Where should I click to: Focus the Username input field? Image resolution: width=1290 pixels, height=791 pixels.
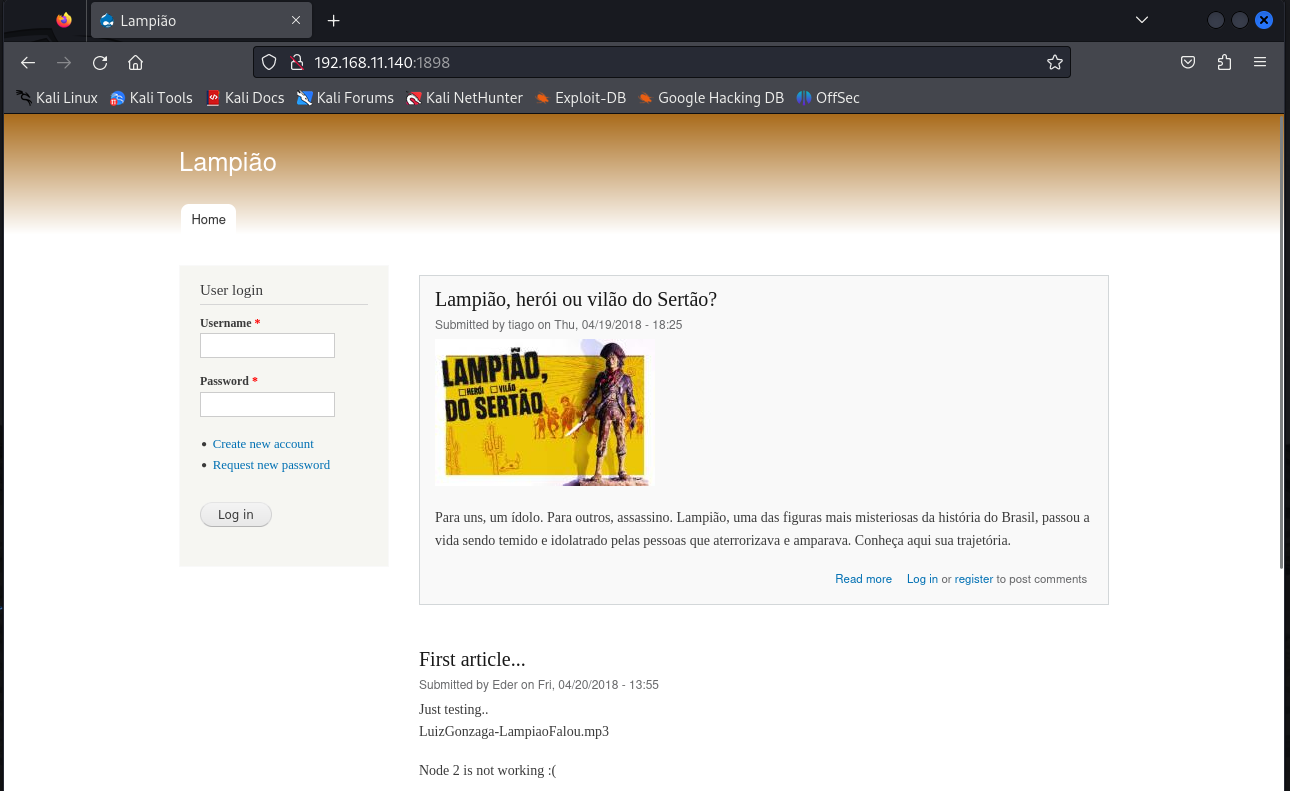267,346
